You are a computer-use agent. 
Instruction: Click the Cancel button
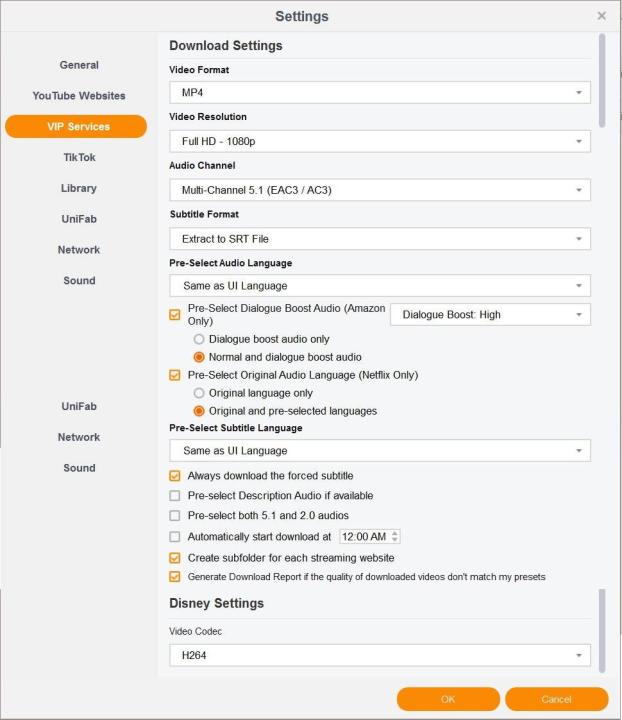coord(556,699)
